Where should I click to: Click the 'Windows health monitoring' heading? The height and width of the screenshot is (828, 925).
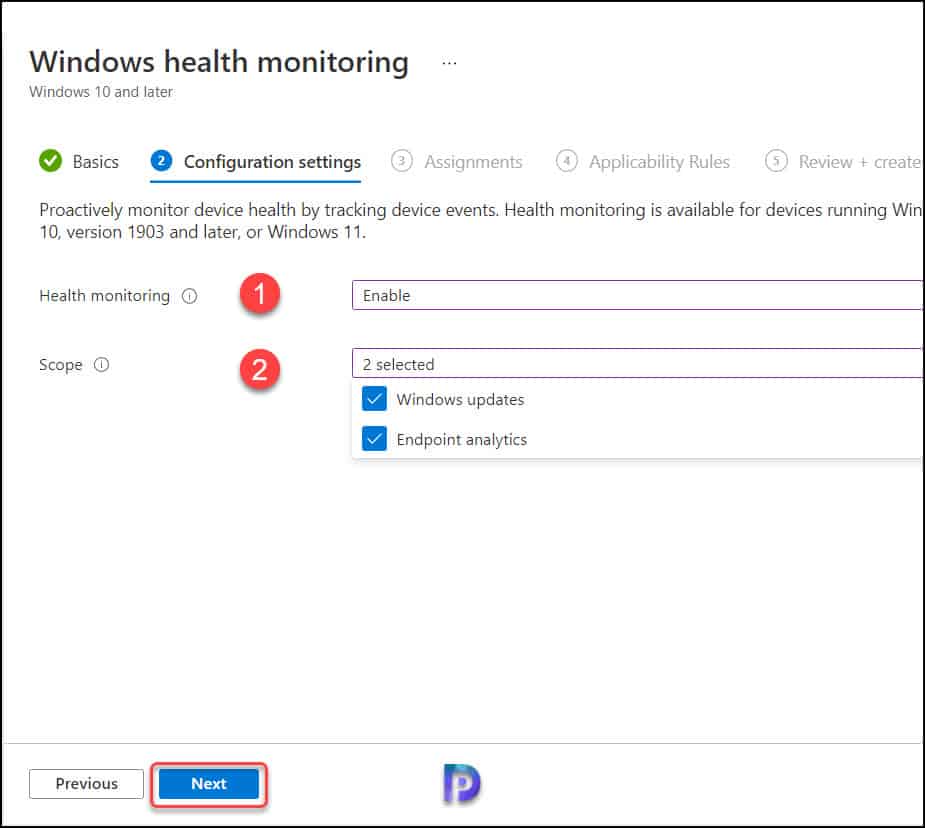(219, 62)
